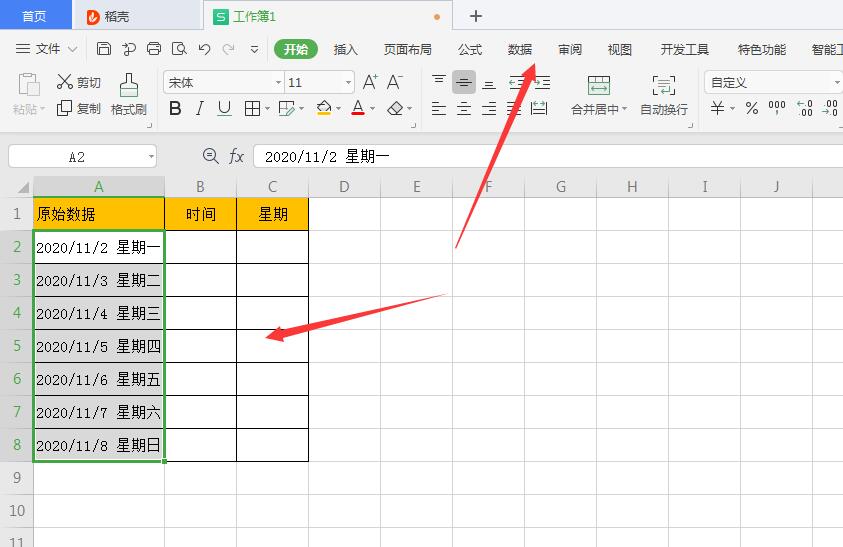Viewport: 843px width, 547px height.
Task: Click the formula bar input
Action: pyautogui.click(x=548, y=157)
